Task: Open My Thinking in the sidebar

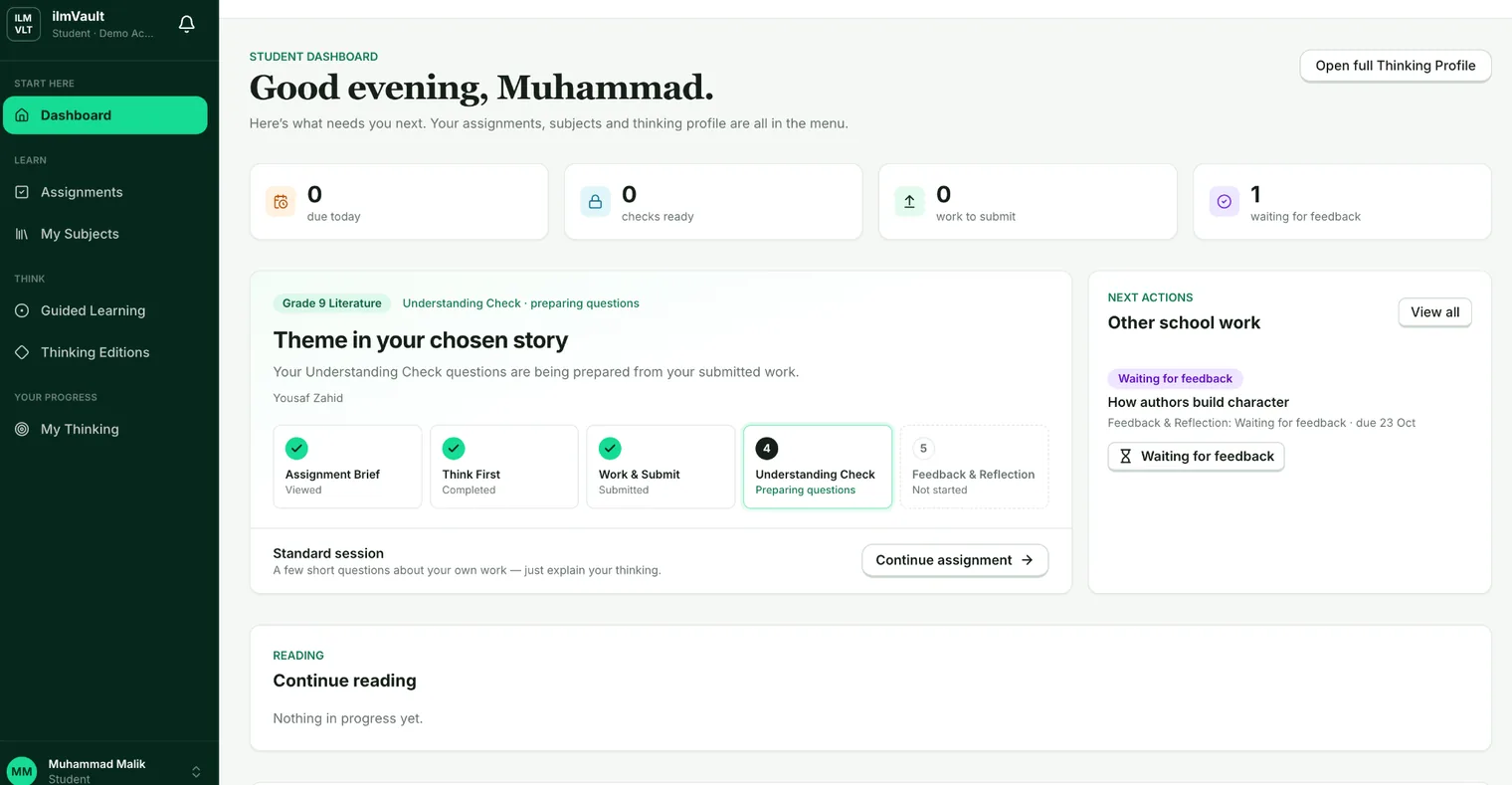Action: 105,429
